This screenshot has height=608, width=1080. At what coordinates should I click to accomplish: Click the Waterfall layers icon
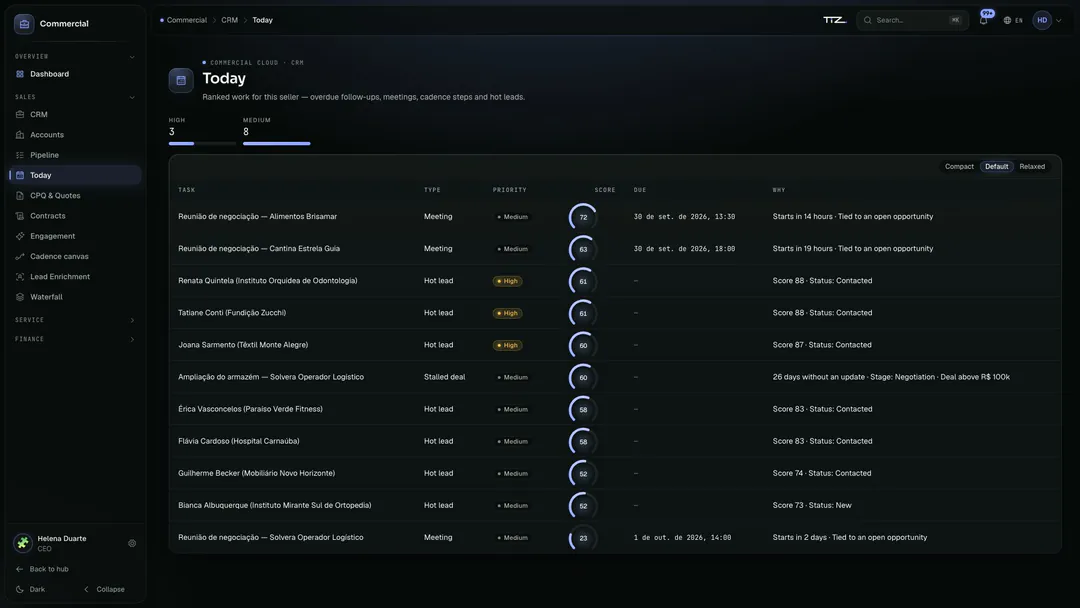tap(20, 297)
